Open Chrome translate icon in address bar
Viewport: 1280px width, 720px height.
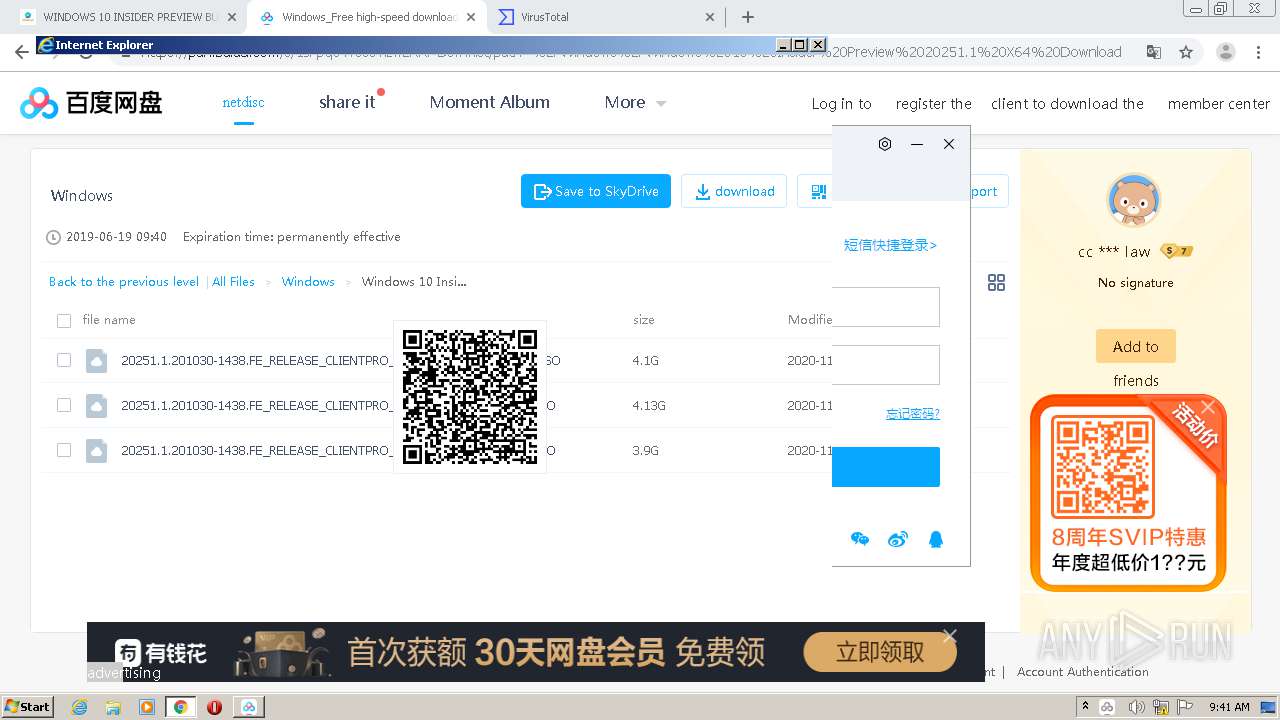[x=1153, y=52]
